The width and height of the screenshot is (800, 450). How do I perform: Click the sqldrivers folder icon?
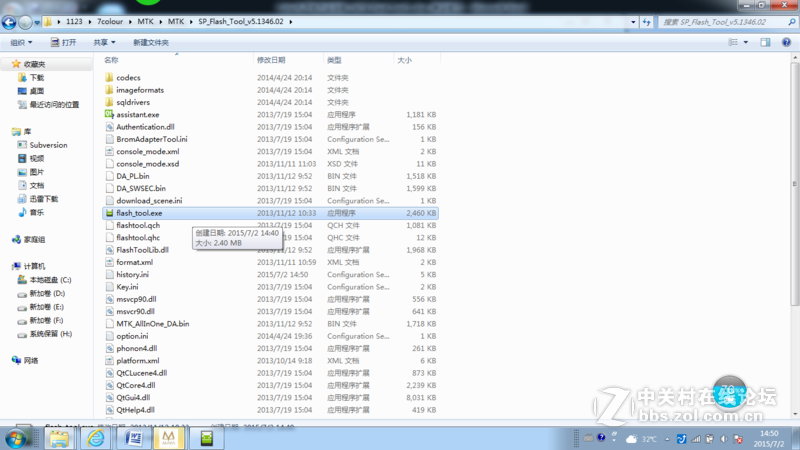click(109, 102)
